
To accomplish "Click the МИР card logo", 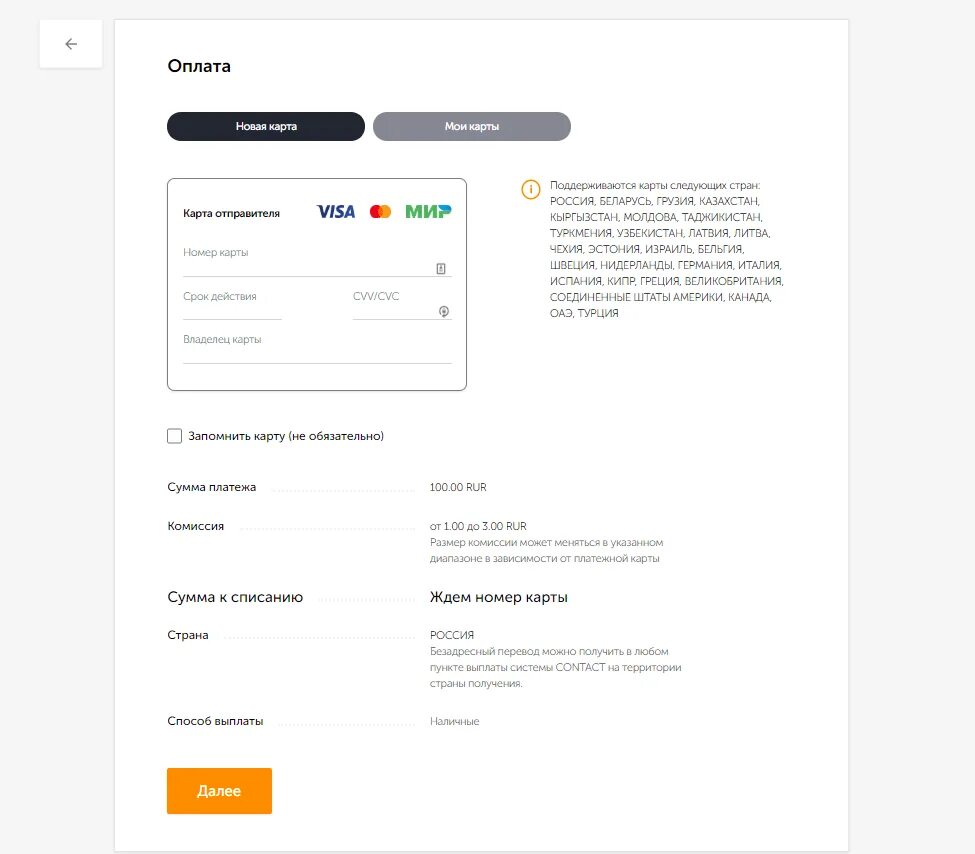I will (x=428, y=211).
